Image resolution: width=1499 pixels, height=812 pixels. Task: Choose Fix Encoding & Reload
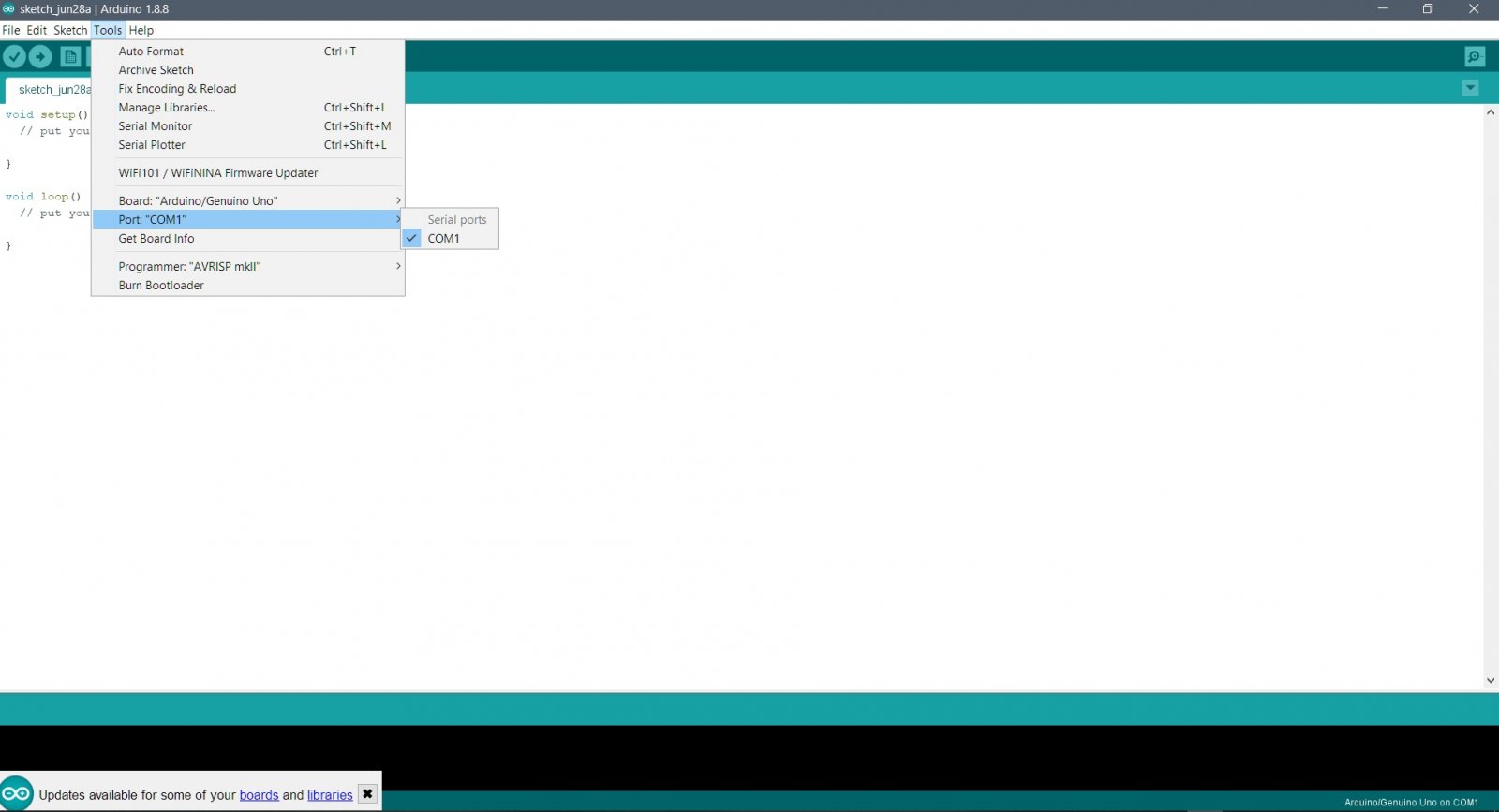(x=248, y=89)
